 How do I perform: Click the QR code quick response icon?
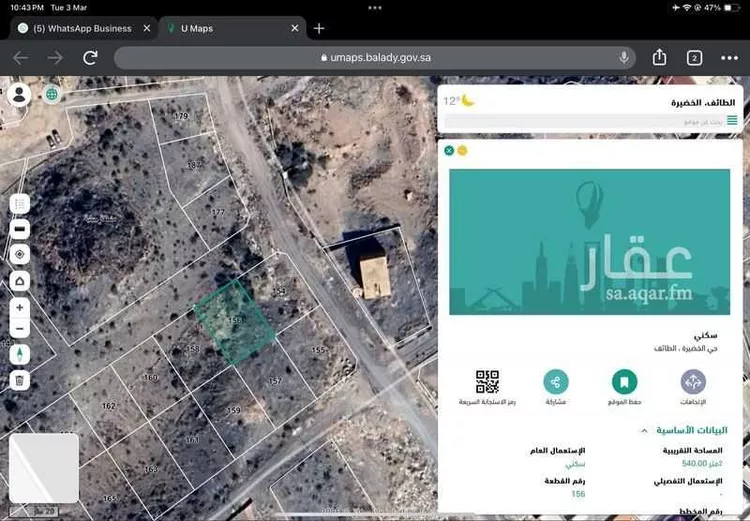(x=487, y=382)
